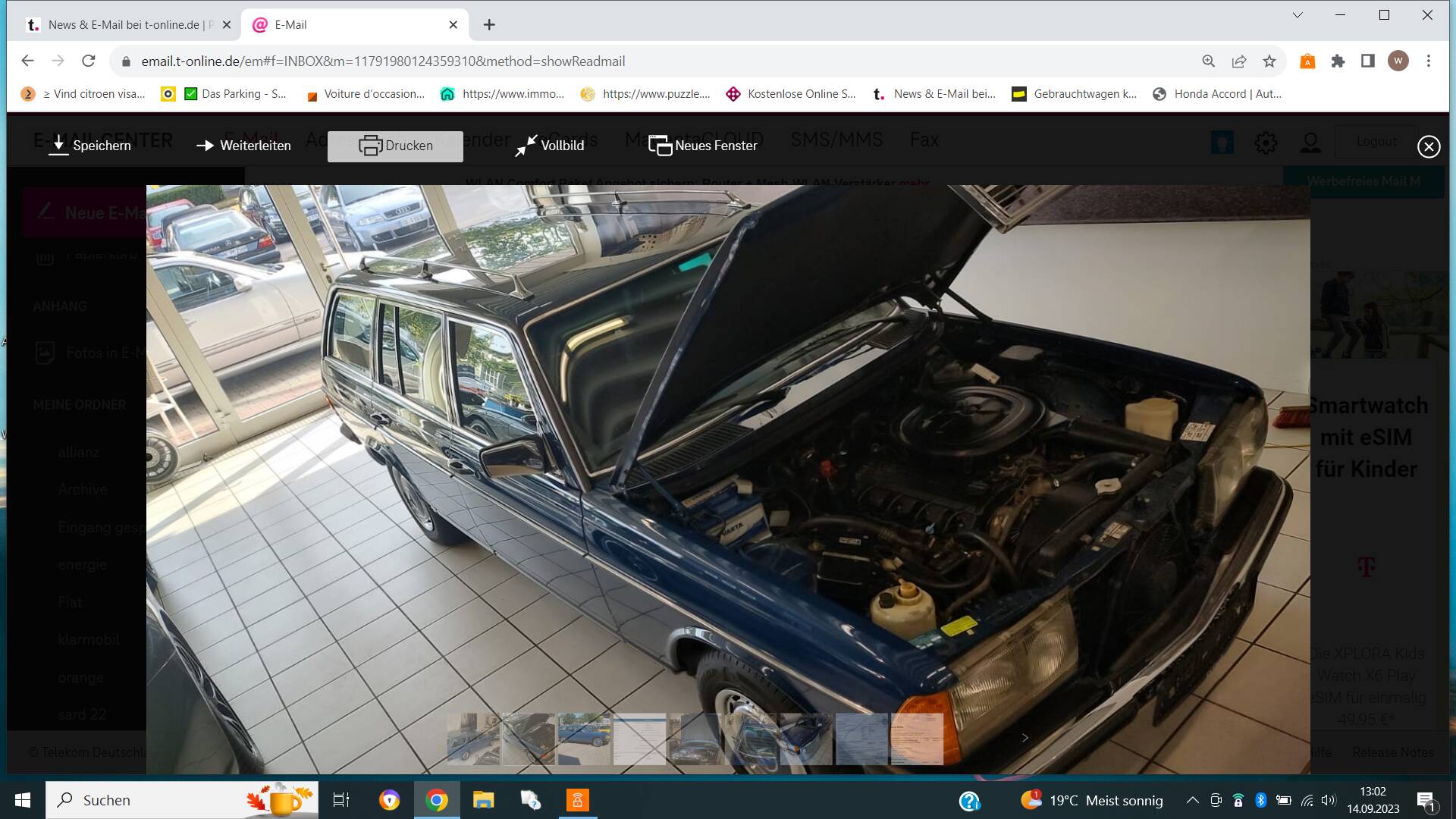Open the Chrome extensions puzzle icon
Screen dimensions: 1456x819
(x=1338, y=61)
